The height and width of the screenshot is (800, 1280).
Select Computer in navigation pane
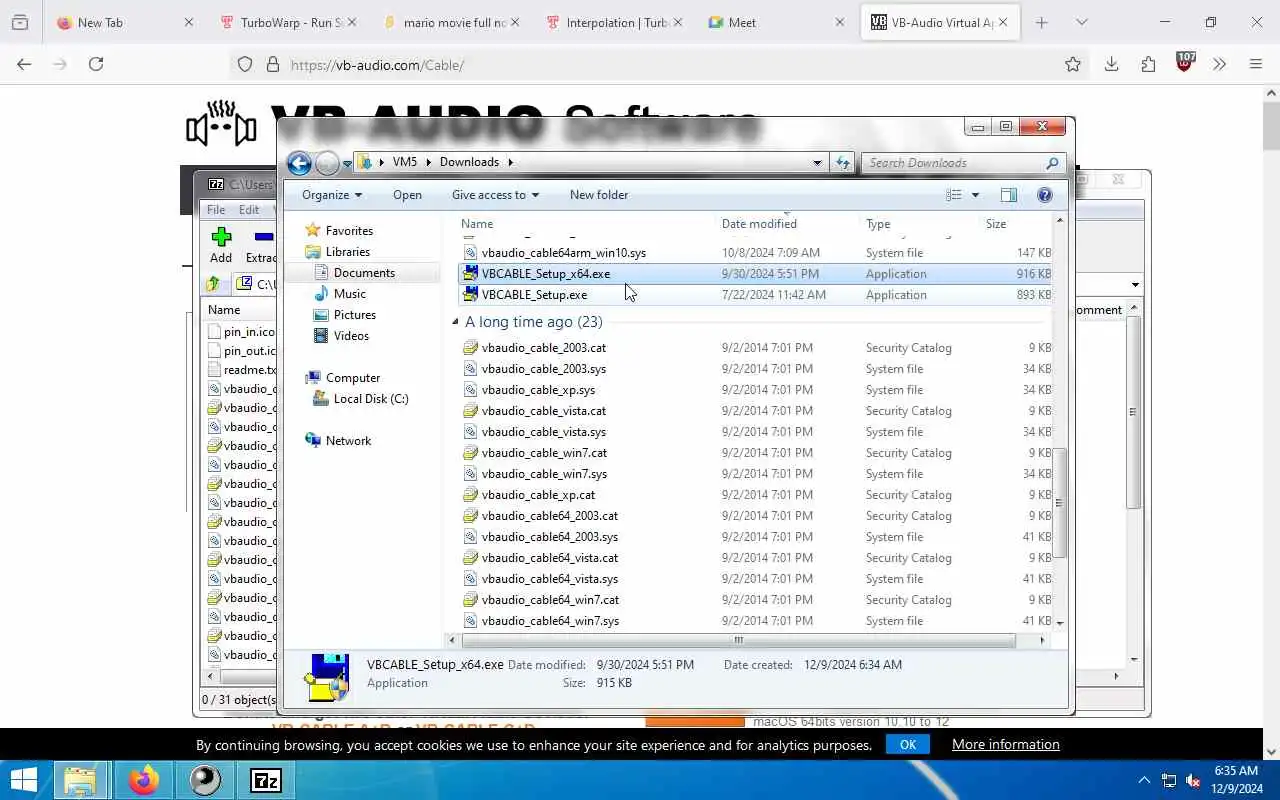pos(352,378)
